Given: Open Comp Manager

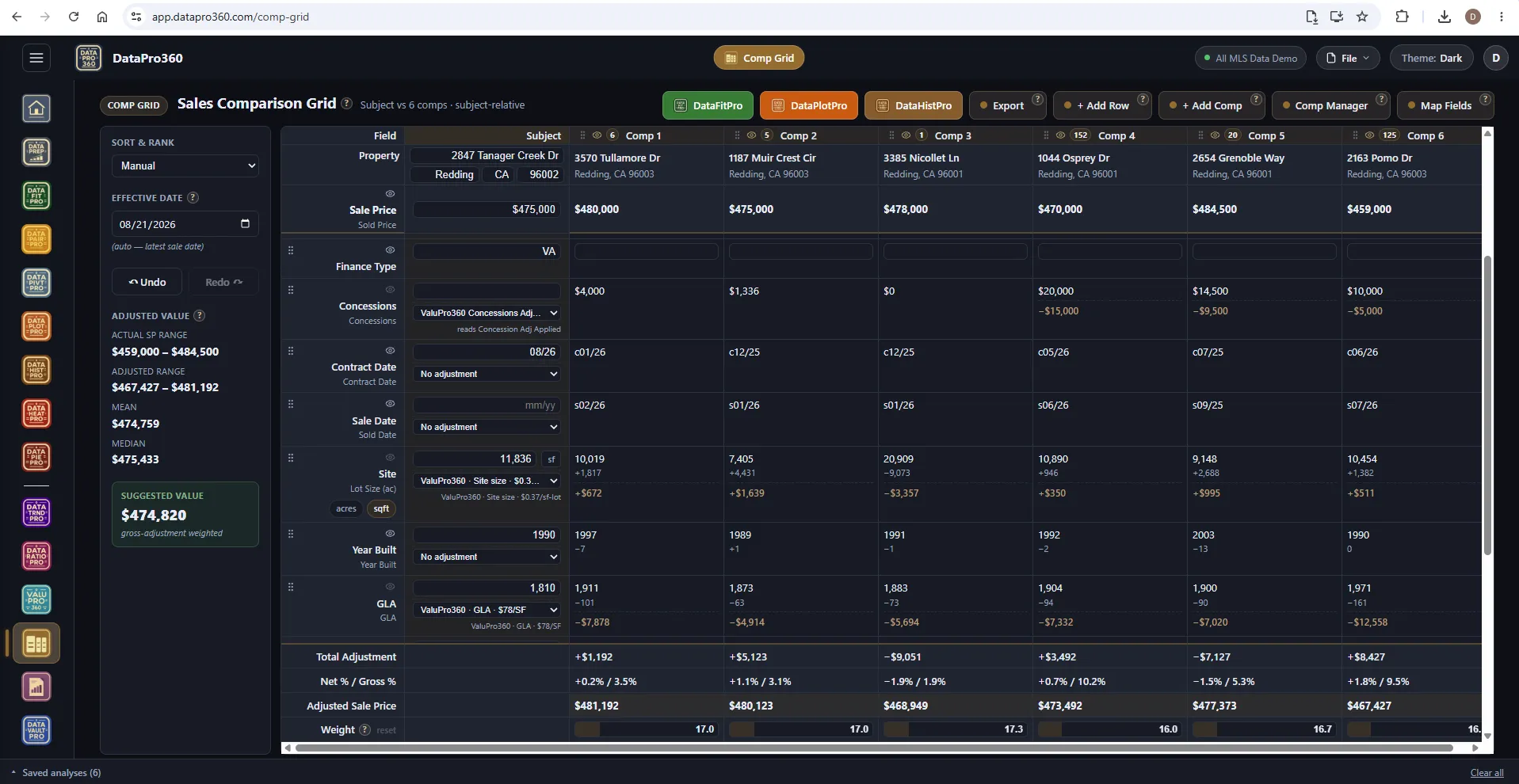Looking at the screenshot, I should pos(1330,105).
